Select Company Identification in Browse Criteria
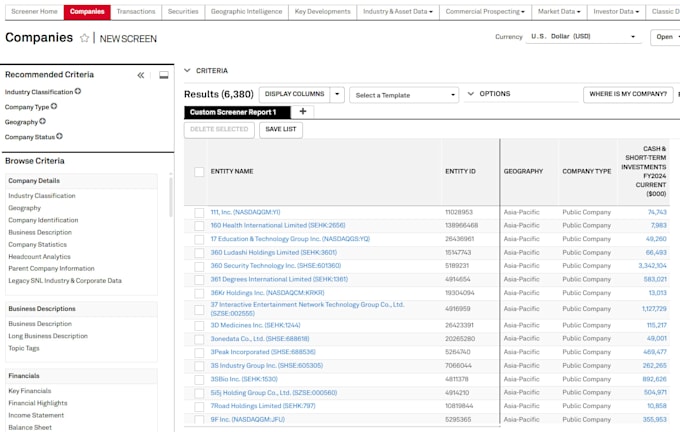This screenshot has height=432, width=680. [x=43, y=220]
